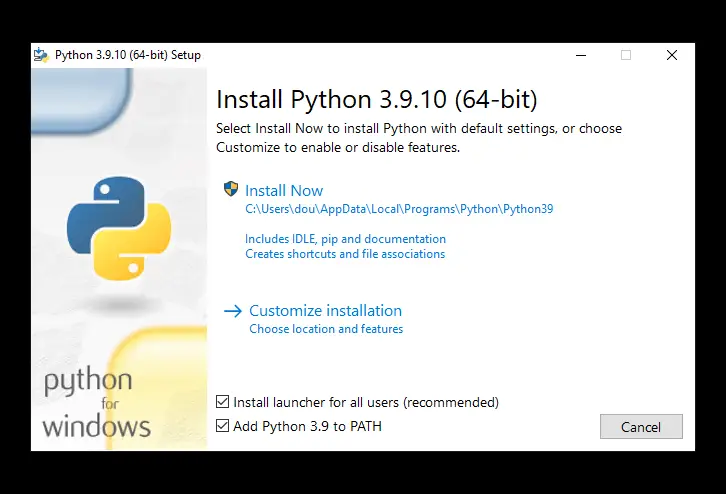Click the default install path under Install Now
The image size is (726, 494).
[x=399, y=210]
